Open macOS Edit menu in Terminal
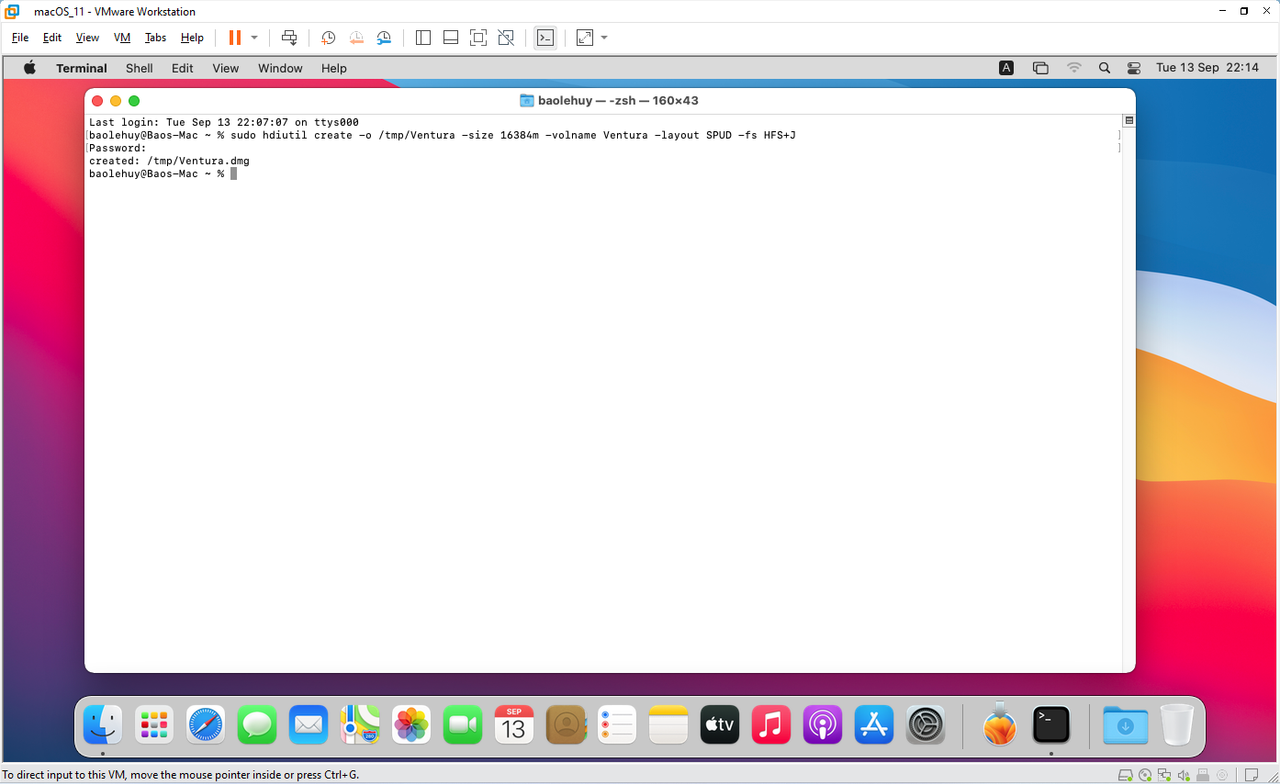This screenshot has width=1280, height=784. [x=182, y=68]
